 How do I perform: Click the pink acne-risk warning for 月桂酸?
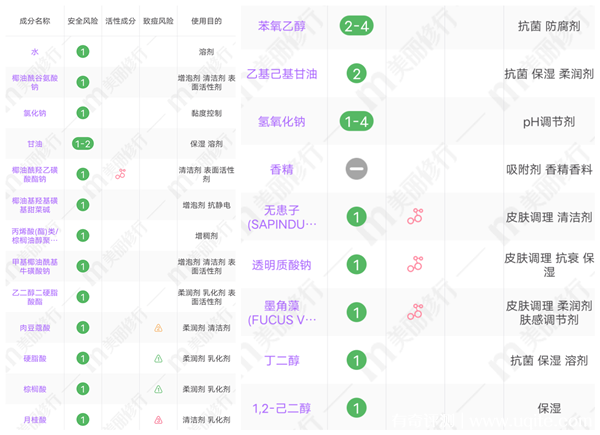[158, 420]
